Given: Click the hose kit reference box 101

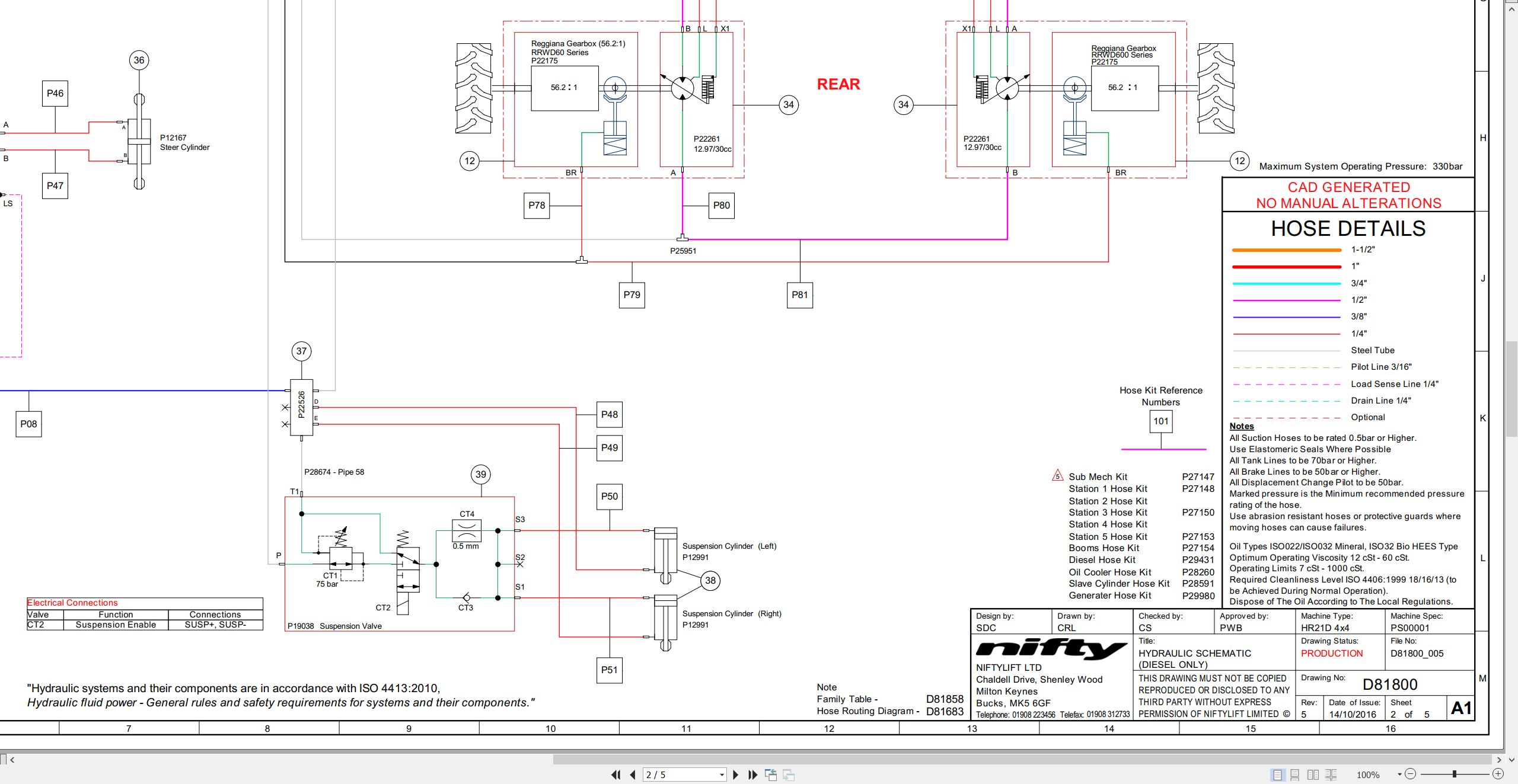Looking at the screenshot, I should (1161, 421).
